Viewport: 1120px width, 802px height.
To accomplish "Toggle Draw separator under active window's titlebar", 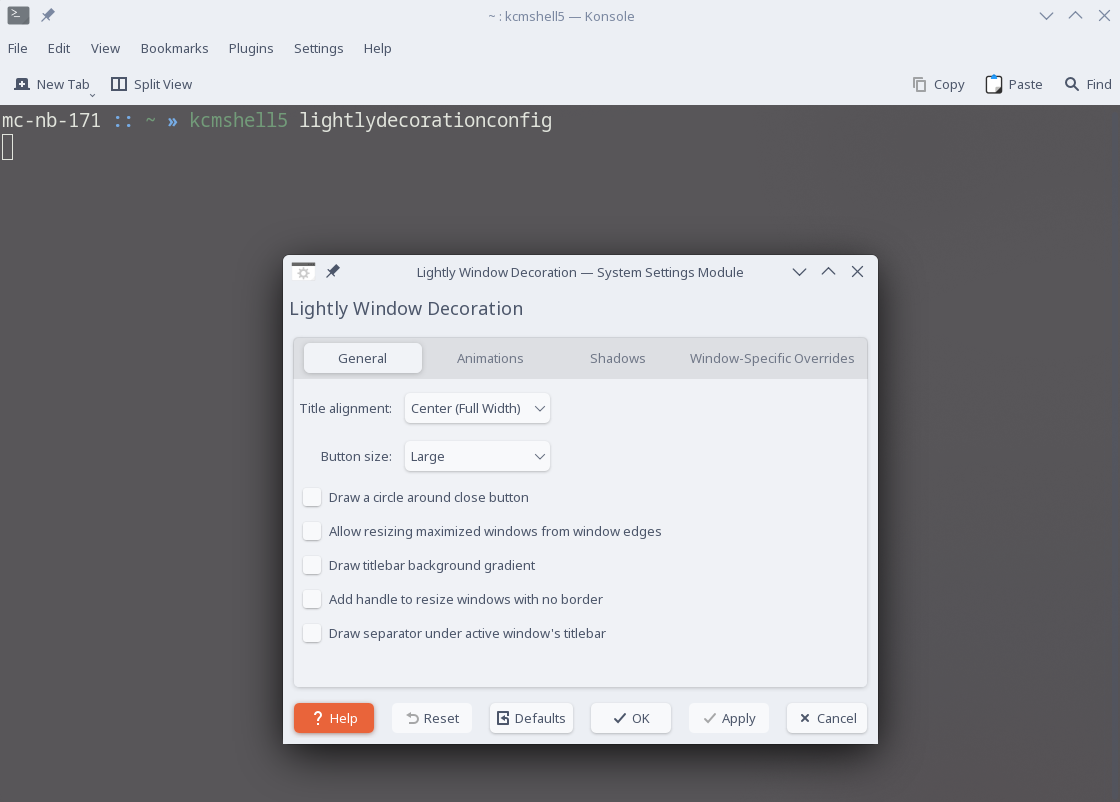I will (x=312, y=633).
